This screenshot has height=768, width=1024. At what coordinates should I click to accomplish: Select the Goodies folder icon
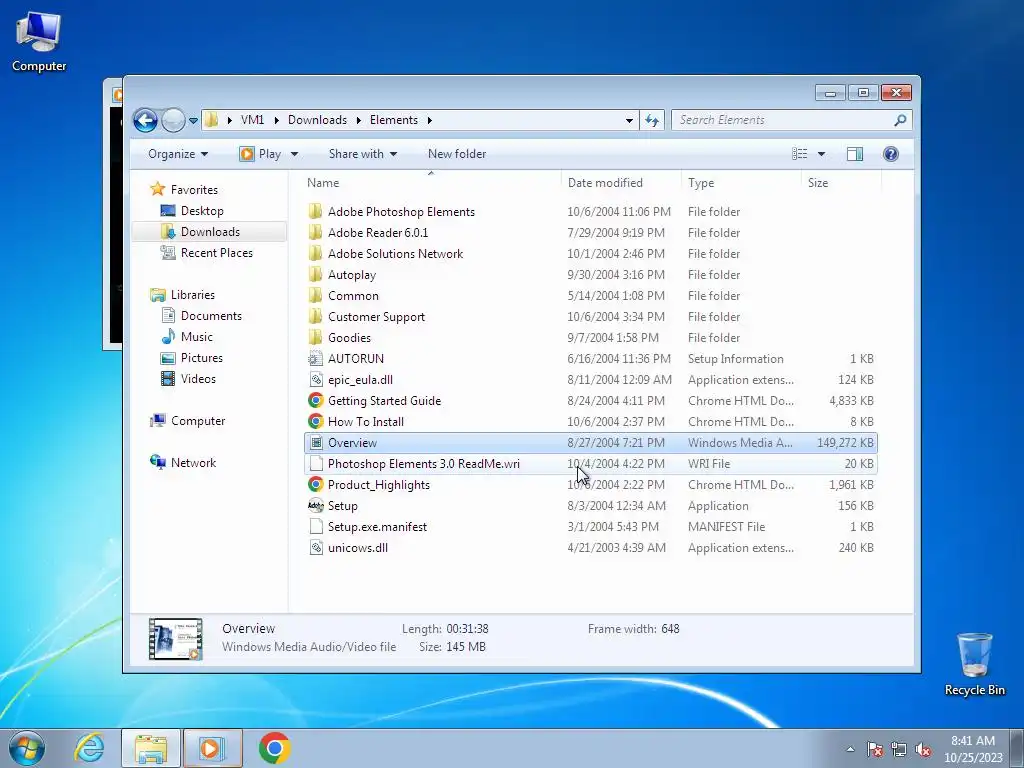click(315, 338)
